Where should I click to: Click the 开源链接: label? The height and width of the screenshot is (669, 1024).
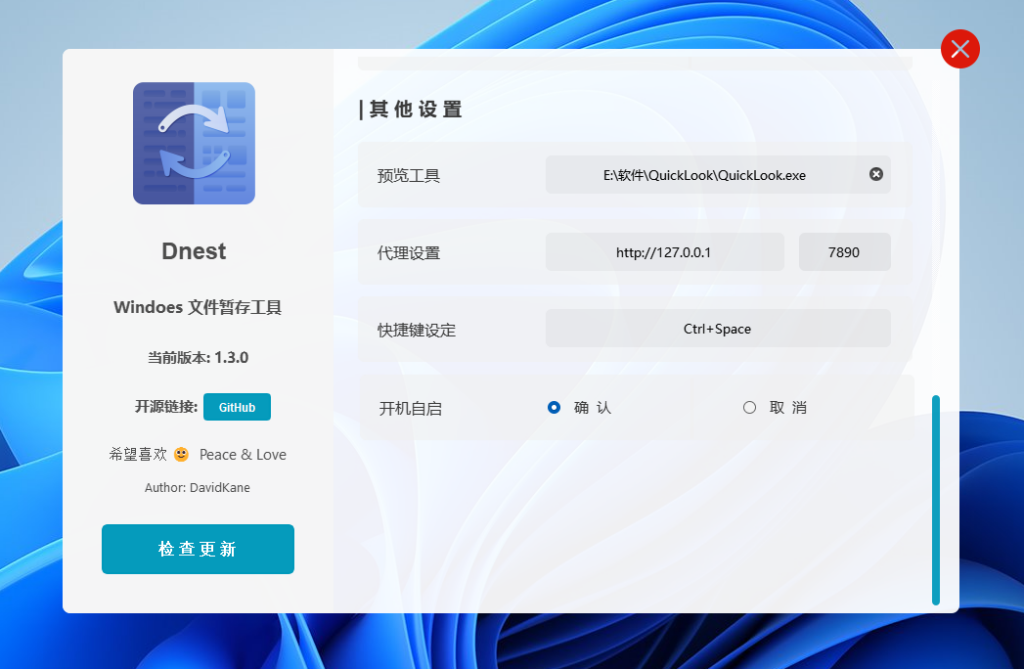coord(166,407)
